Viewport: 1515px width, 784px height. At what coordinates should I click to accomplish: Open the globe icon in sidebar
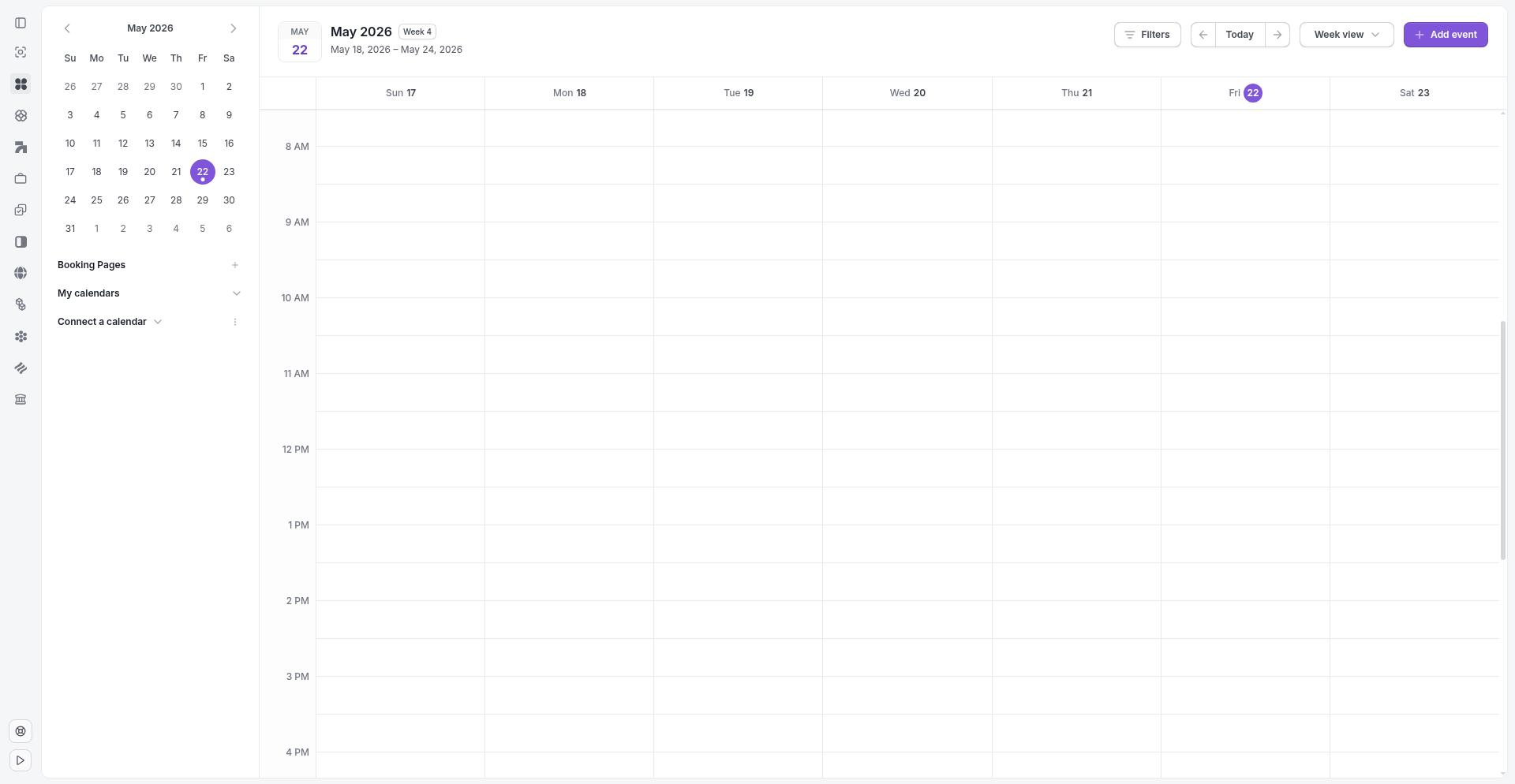(x=21, y=273)
